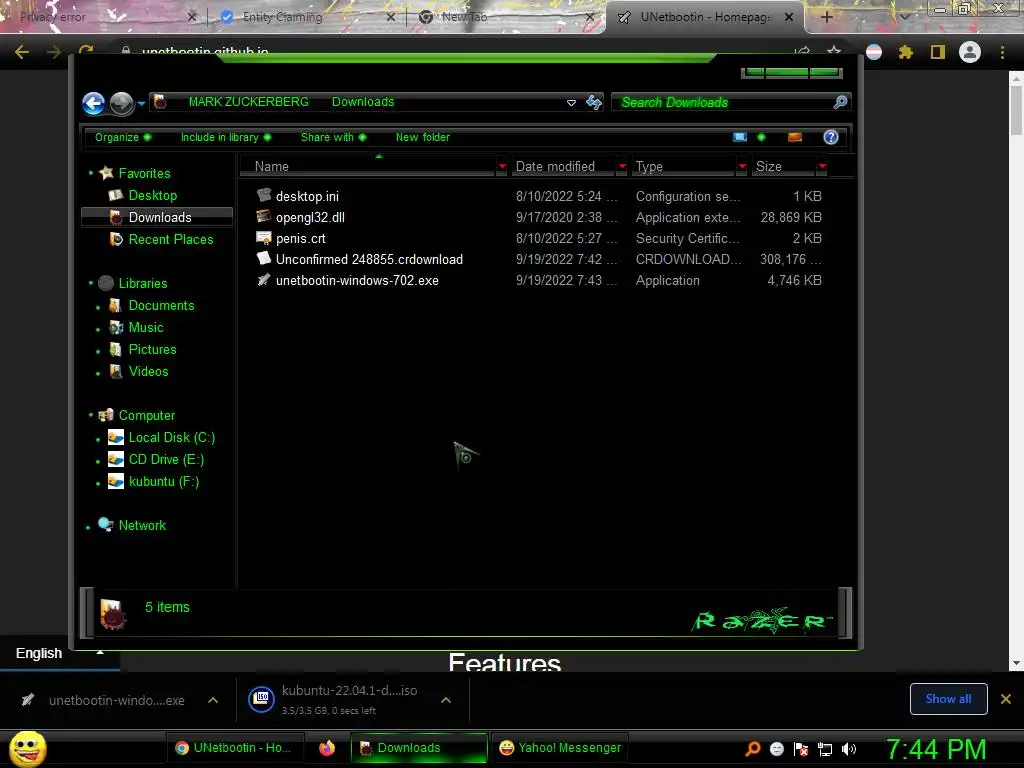
Task: Select the opengl32.dll file
Action: tap(310, 217)
